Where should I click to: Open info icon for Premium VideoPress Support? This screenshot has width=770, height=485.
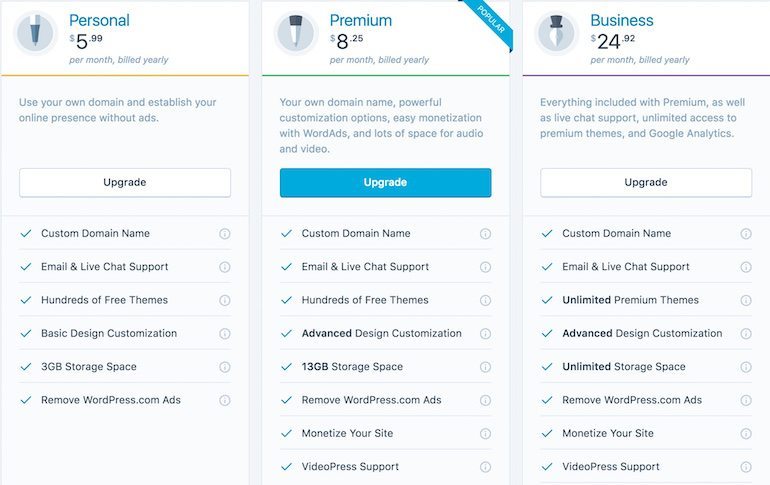coord(485,467)
